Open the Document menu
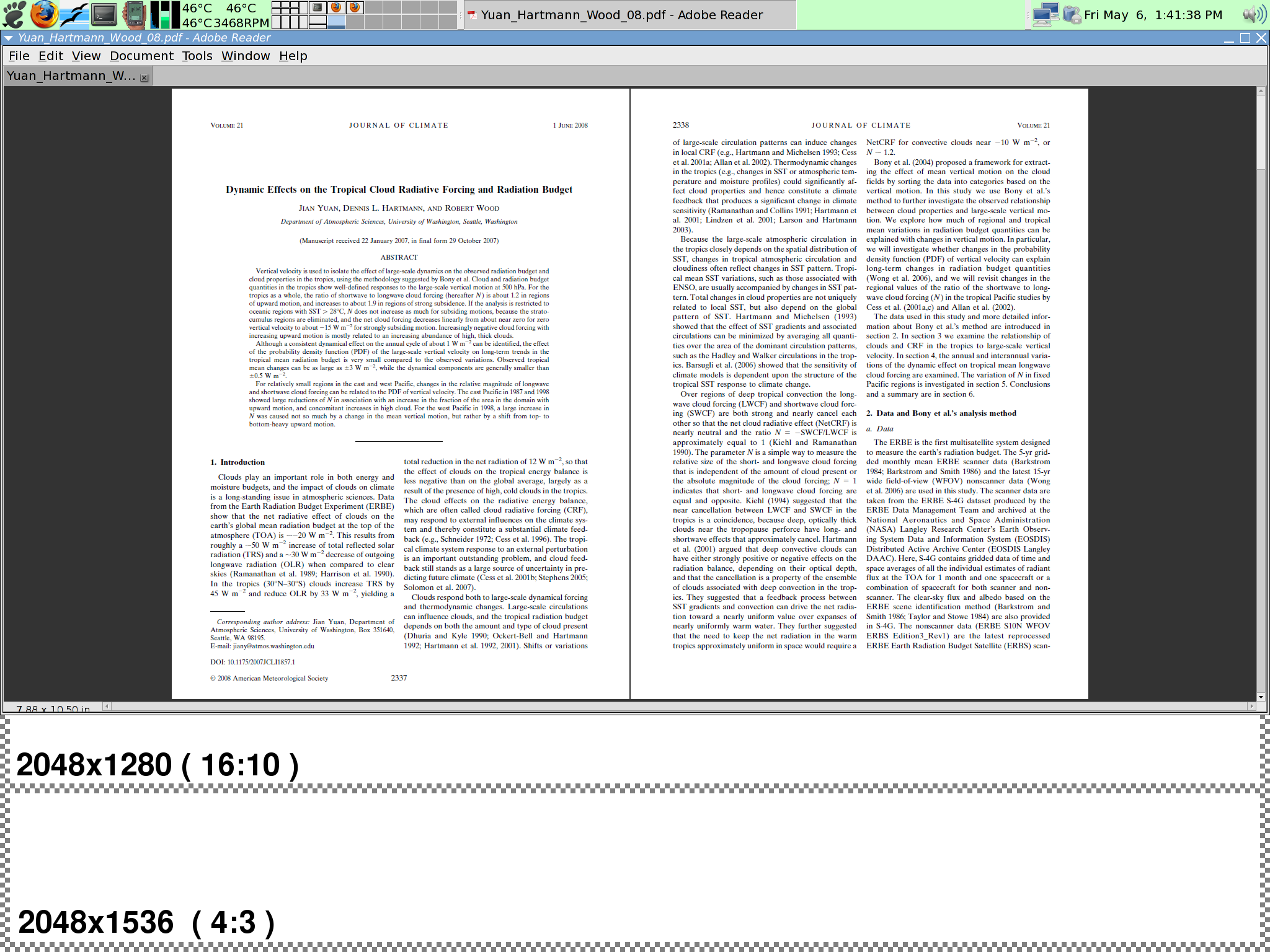This screenshot has width=1270, height=952. coord(141,56)
